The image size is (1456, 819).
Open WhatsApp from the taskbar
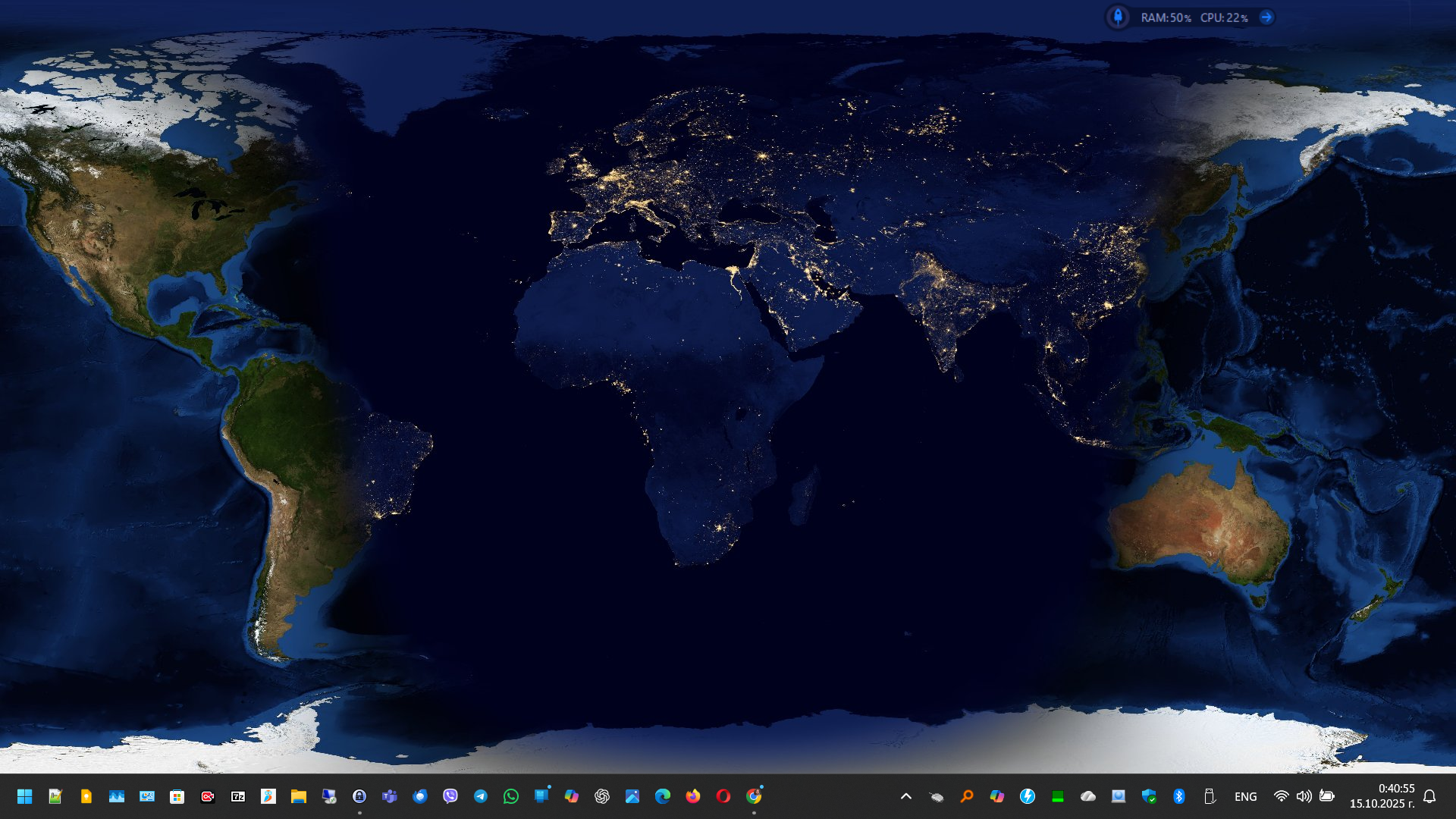coord(511,796)
